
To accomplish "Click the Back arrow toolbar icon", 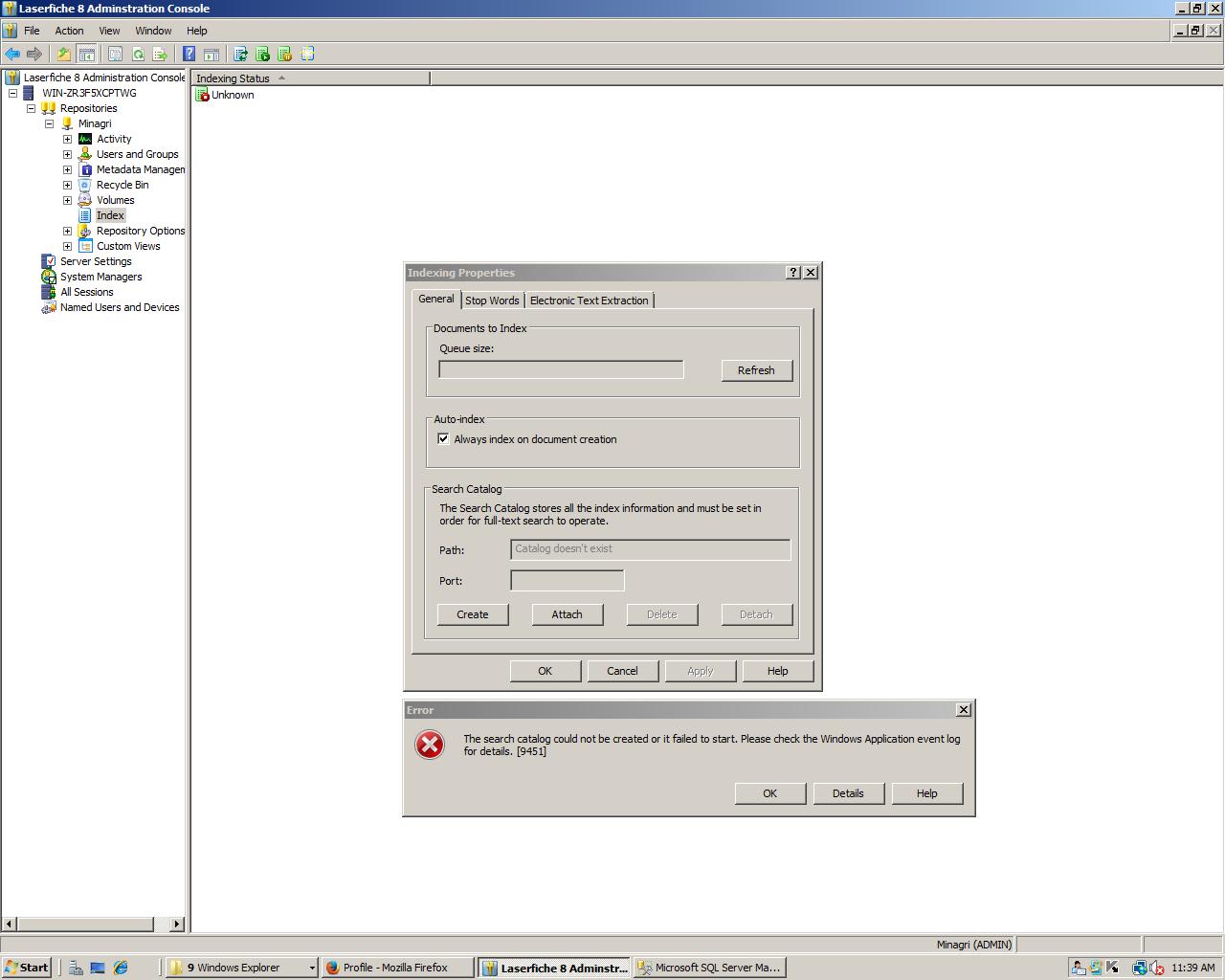I will (x=12, y=55).
